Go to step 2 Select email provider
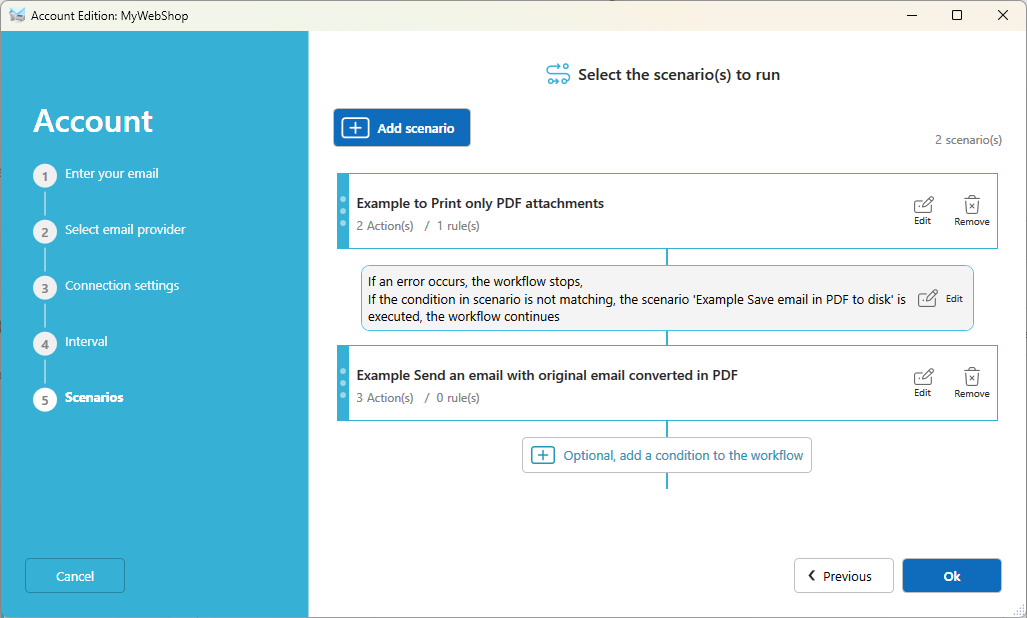This screenshot has width=1027, height=618. 109,230
